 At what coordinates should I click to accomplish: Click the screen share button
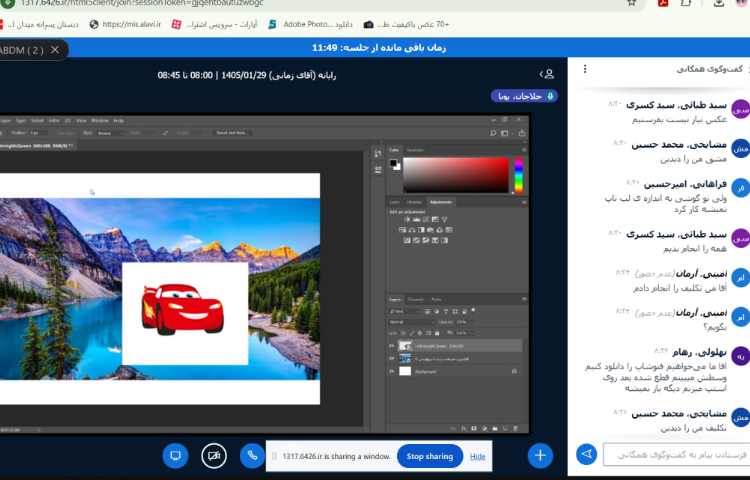(x=176, y=456)
